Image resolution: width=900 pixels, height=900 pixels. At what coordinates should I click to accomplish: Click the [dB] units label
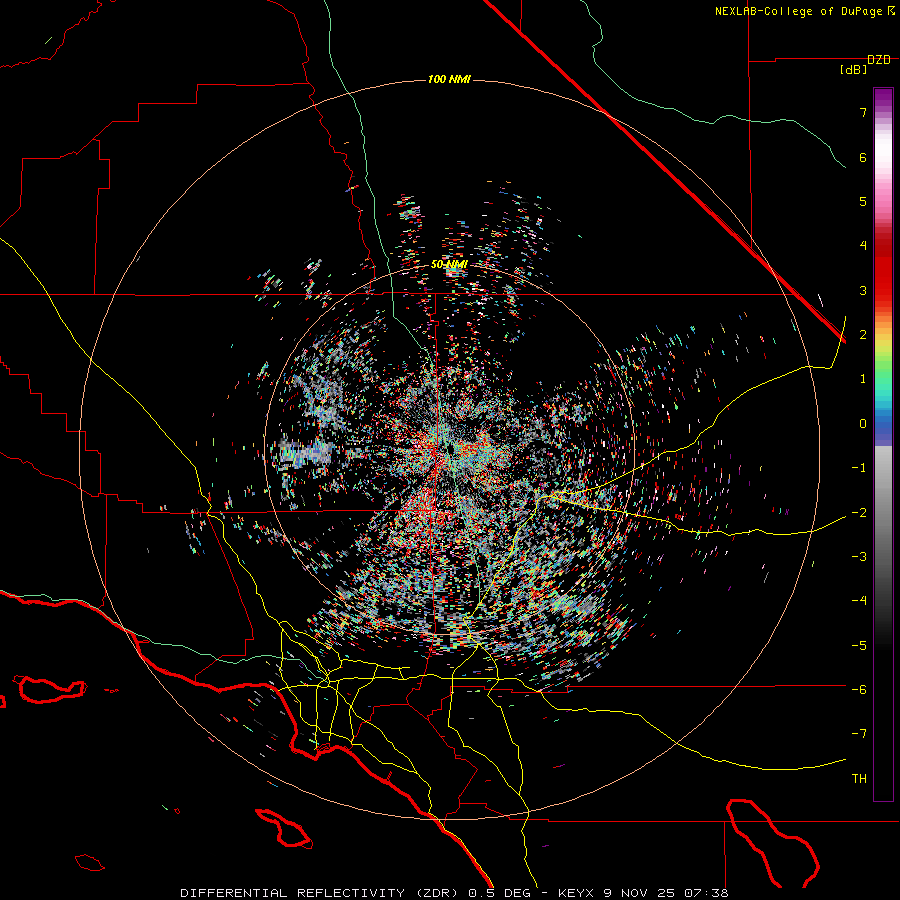point(854,69)
